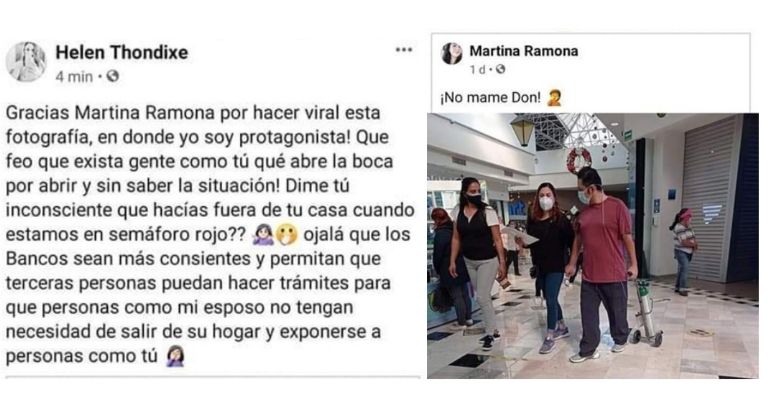Open the shopping mall photo in Martina's post
768x400 pixels.
point(593,245)
